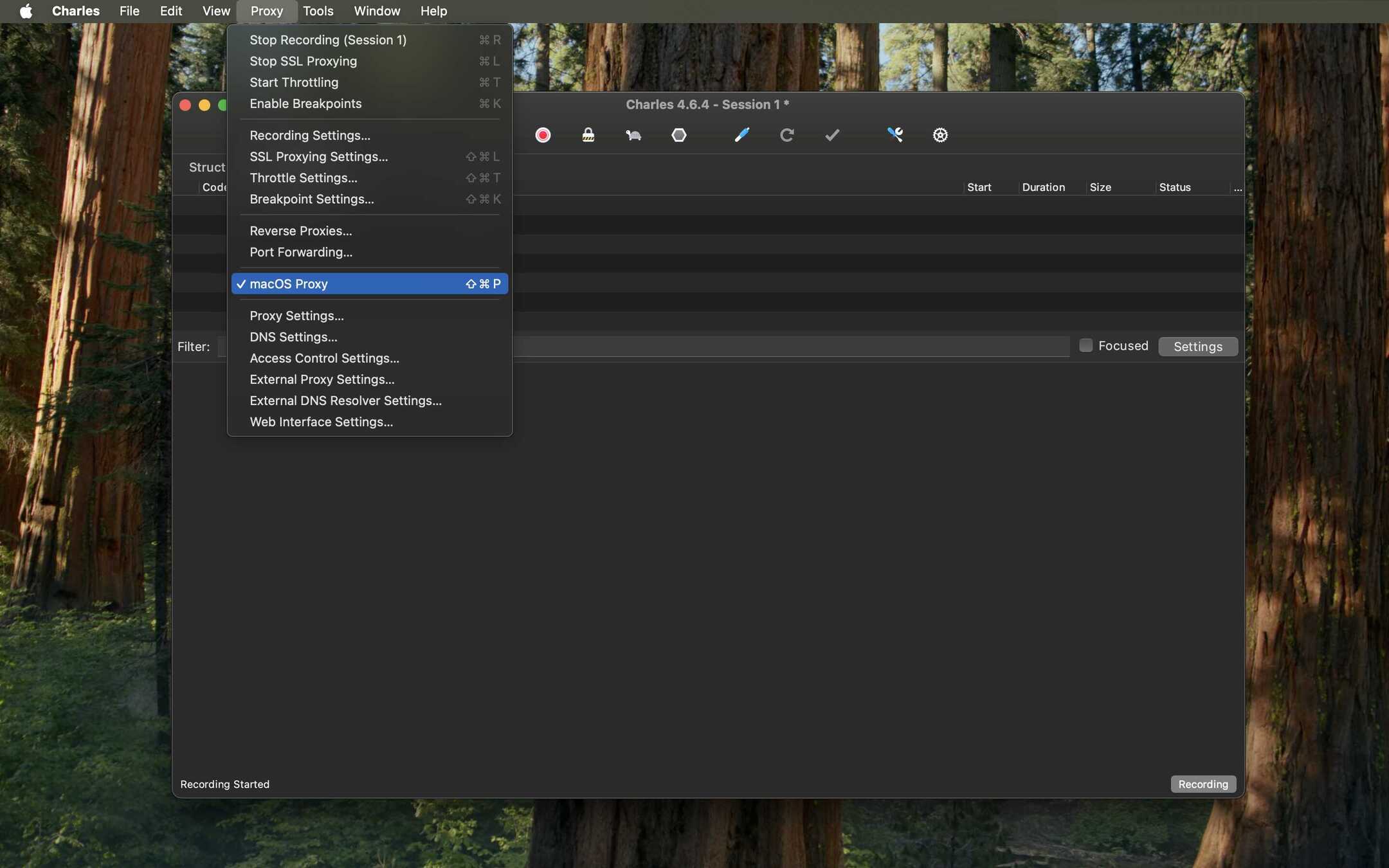Click the column overflow ellipsis
Screen dimensions: 1389x868
pos(1238,188)
